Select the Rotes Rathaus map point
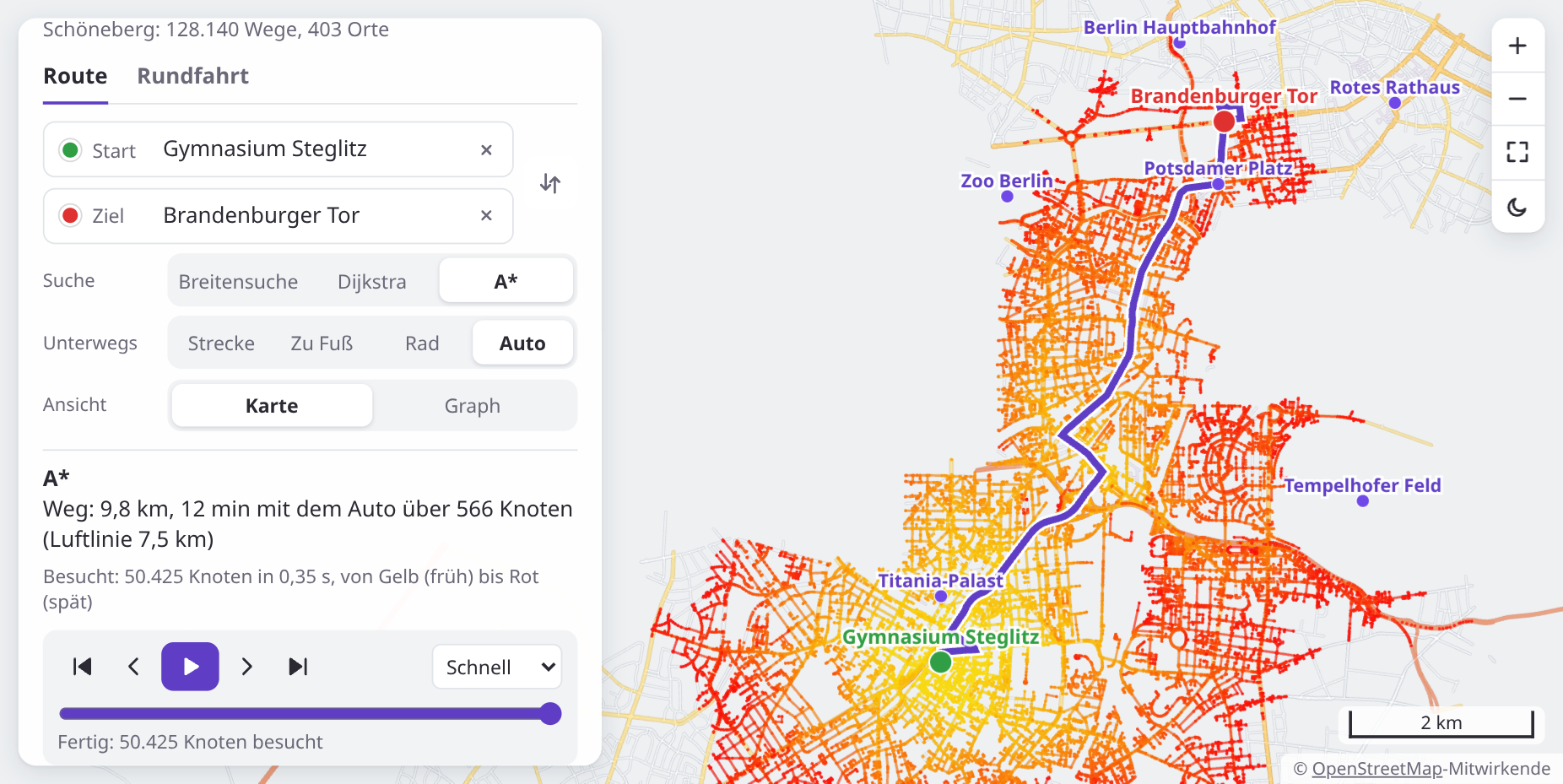The height and width of the screenshot is (784, 1563). [x=1394, y=103]
